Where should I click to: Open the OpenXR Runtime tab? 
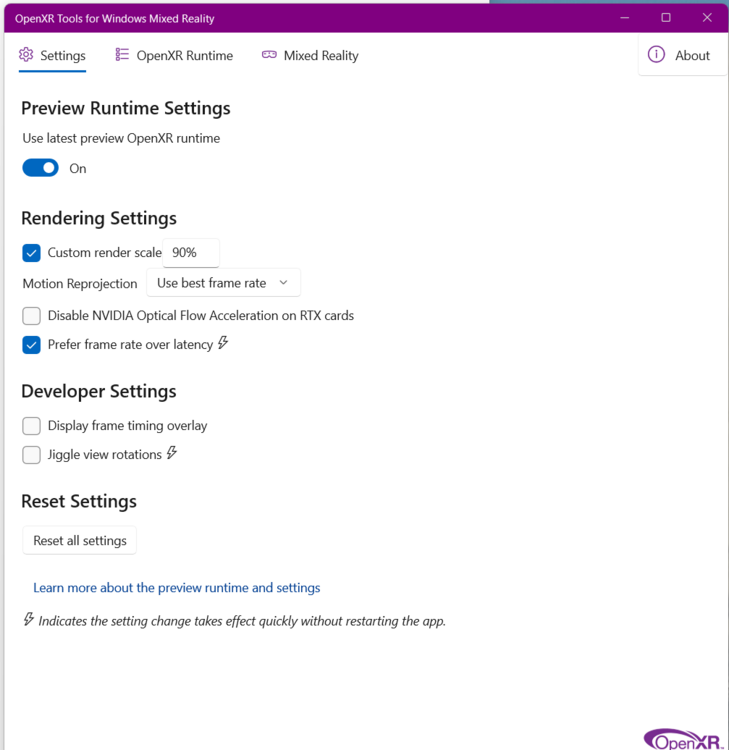pyautogui.click(x=174, y=55)
